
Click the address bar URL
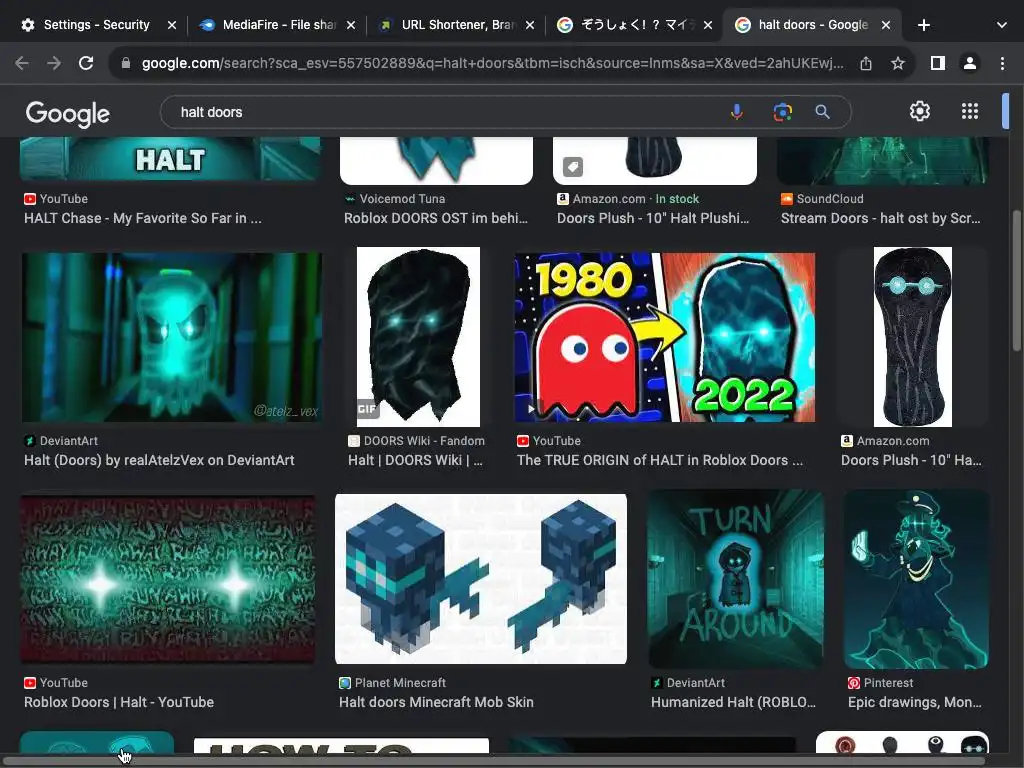click(492, 63)
